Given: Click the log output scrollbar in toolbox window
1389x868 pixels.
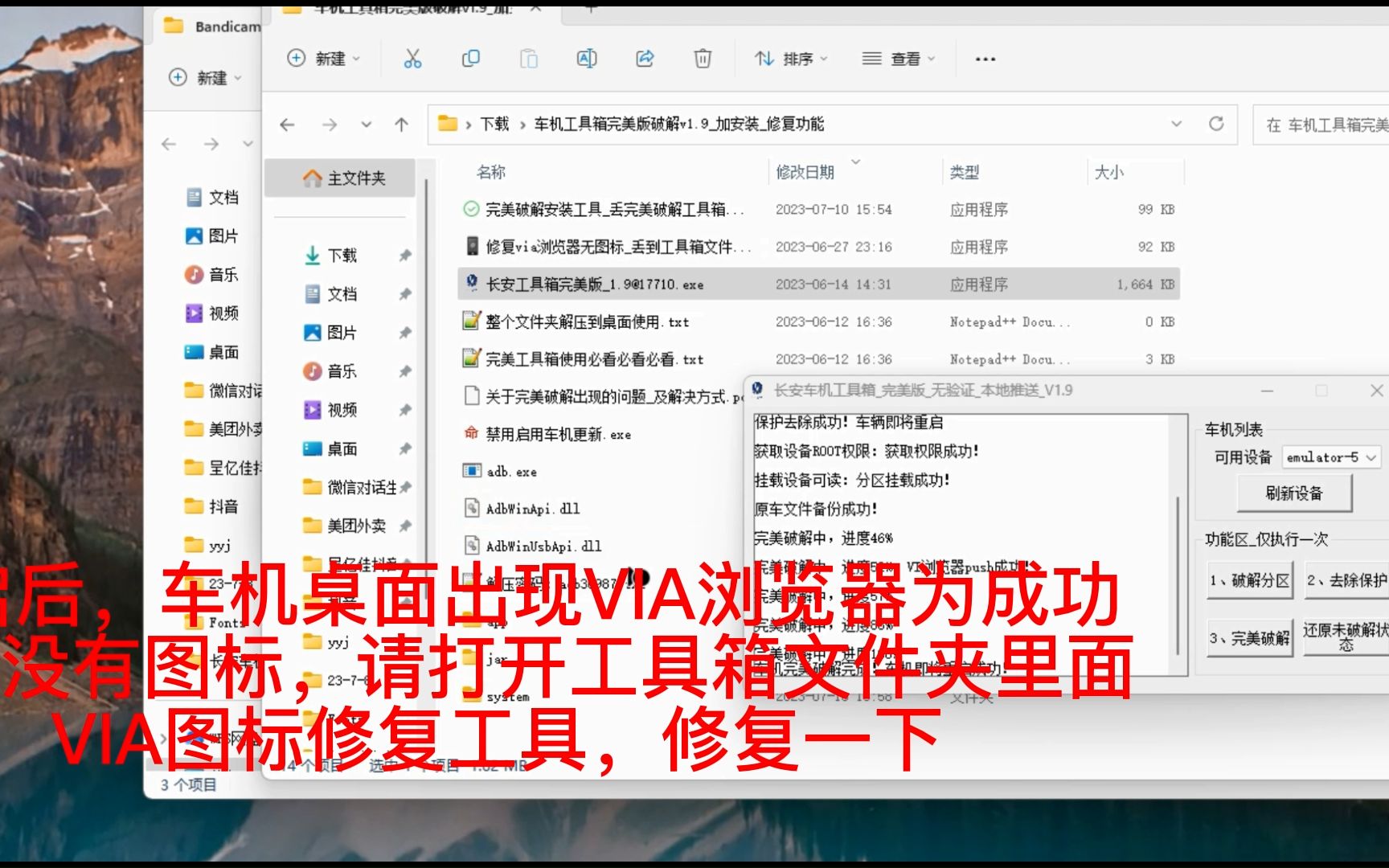Looking at the screenshot, I should point(1178,575).
